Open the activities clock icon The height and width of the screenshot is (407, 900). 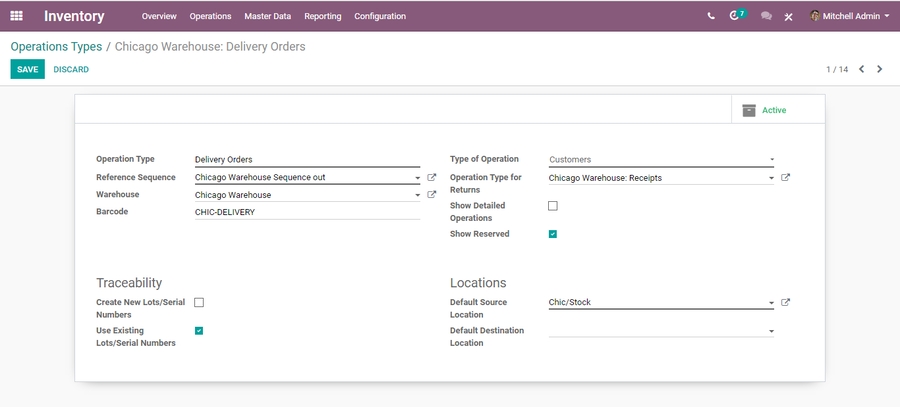point(736,16)
